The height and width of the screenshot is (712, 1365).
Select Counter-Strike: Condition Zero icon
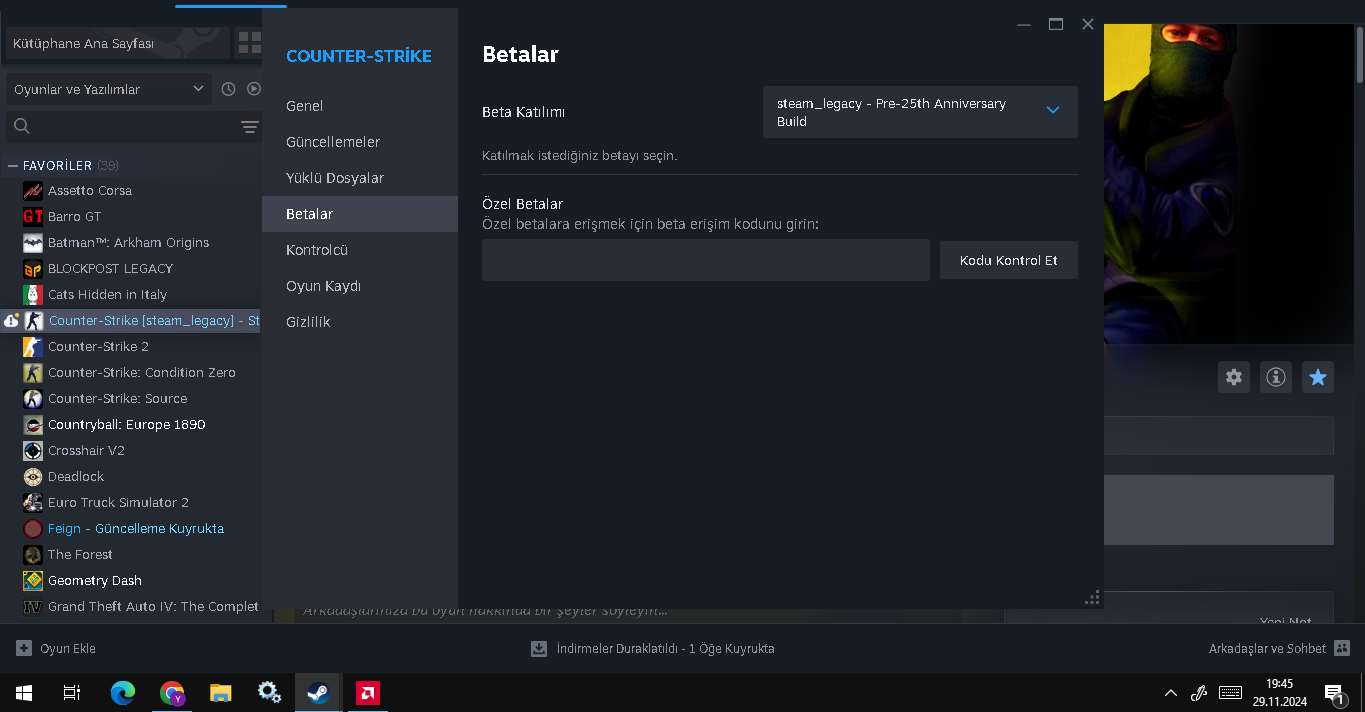coord(33,372)
